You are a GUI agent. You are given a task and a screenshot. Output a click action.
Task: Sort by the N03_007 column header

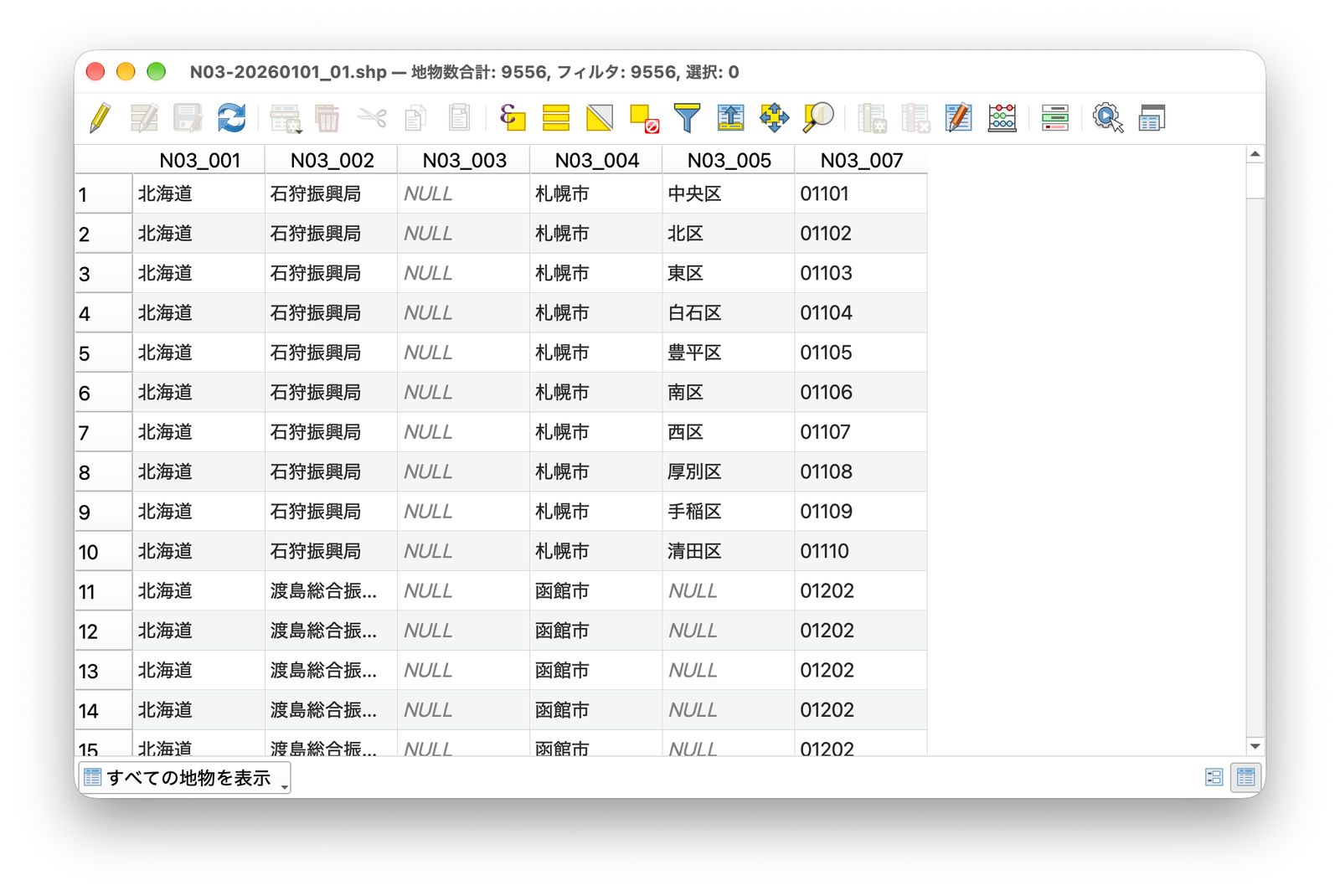click(861, 160)
